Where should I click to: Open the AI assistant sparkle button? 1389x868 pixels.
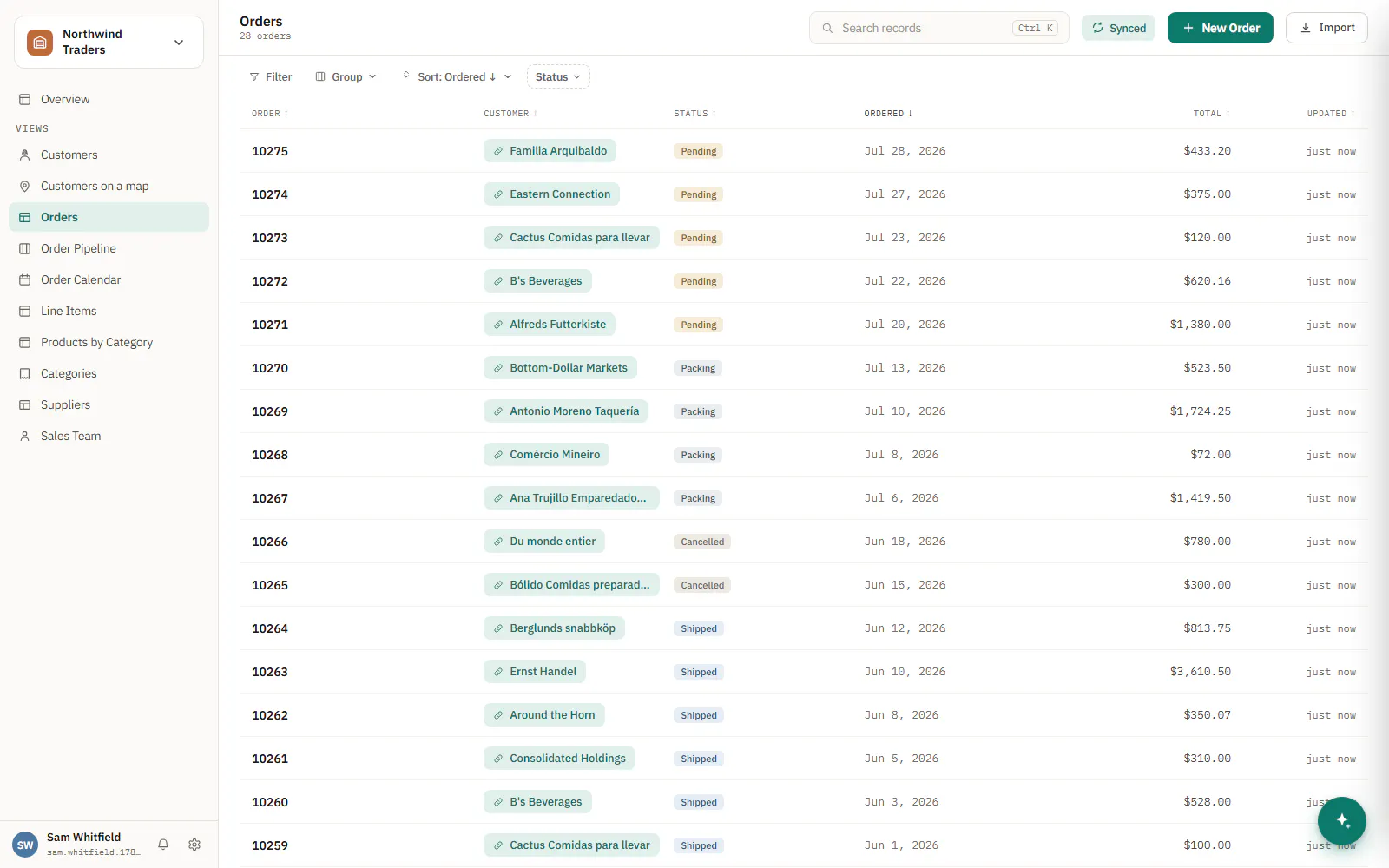pyautogui.click(x=1342, y=820)
